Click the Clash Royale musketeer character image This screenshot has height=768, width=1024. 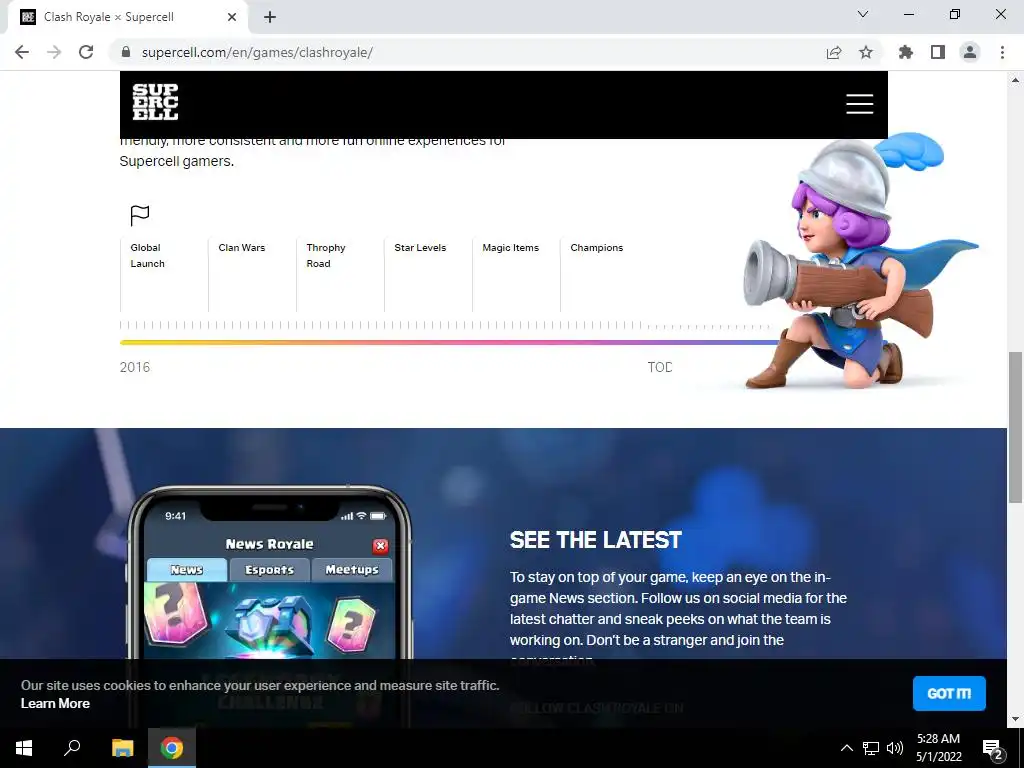pyautogui.click(x=859, y=261)
